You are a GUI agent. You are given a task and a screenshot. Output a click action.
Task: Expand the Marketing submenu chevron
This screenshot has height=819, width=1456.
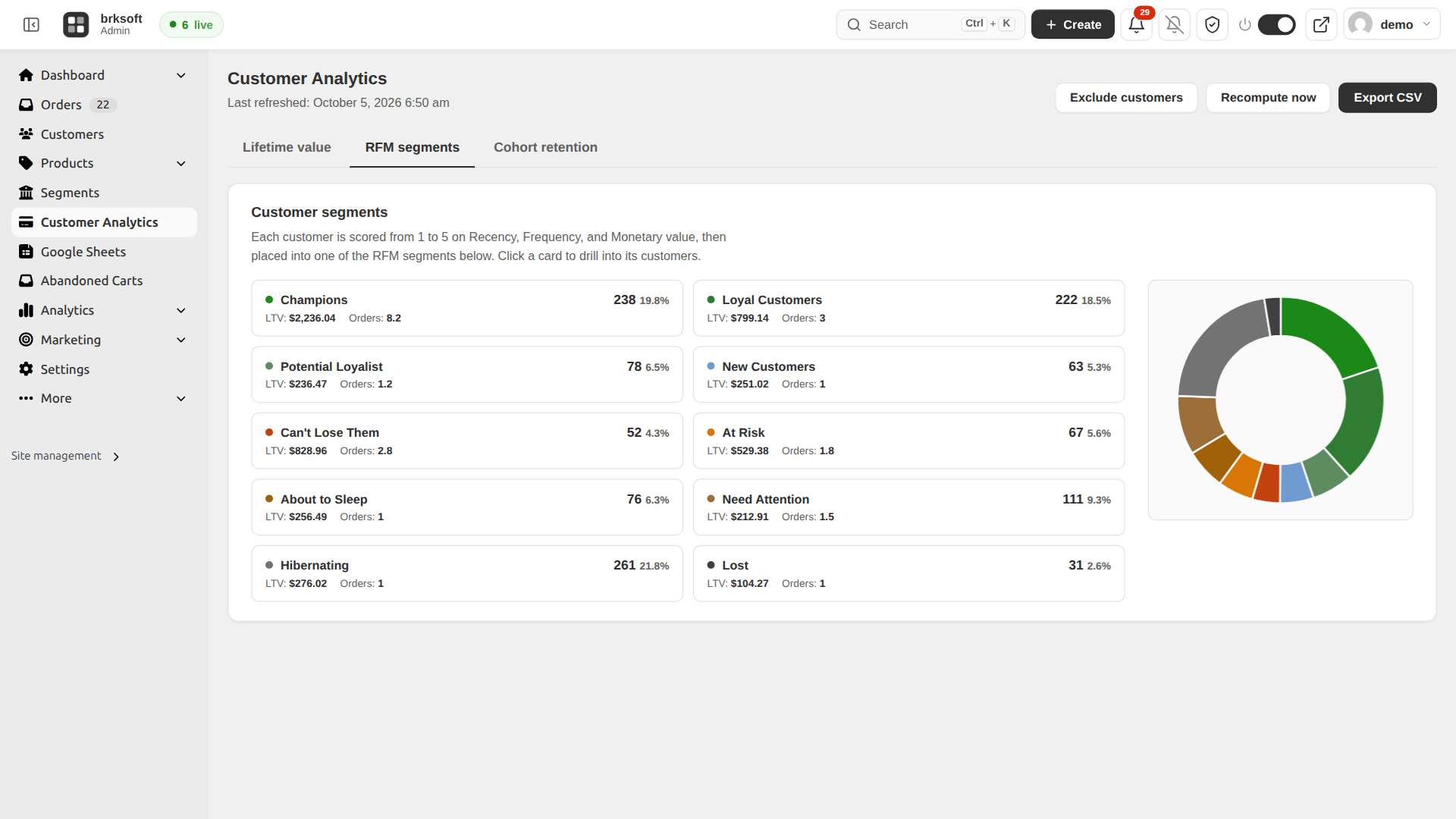(x=181, y=340)
